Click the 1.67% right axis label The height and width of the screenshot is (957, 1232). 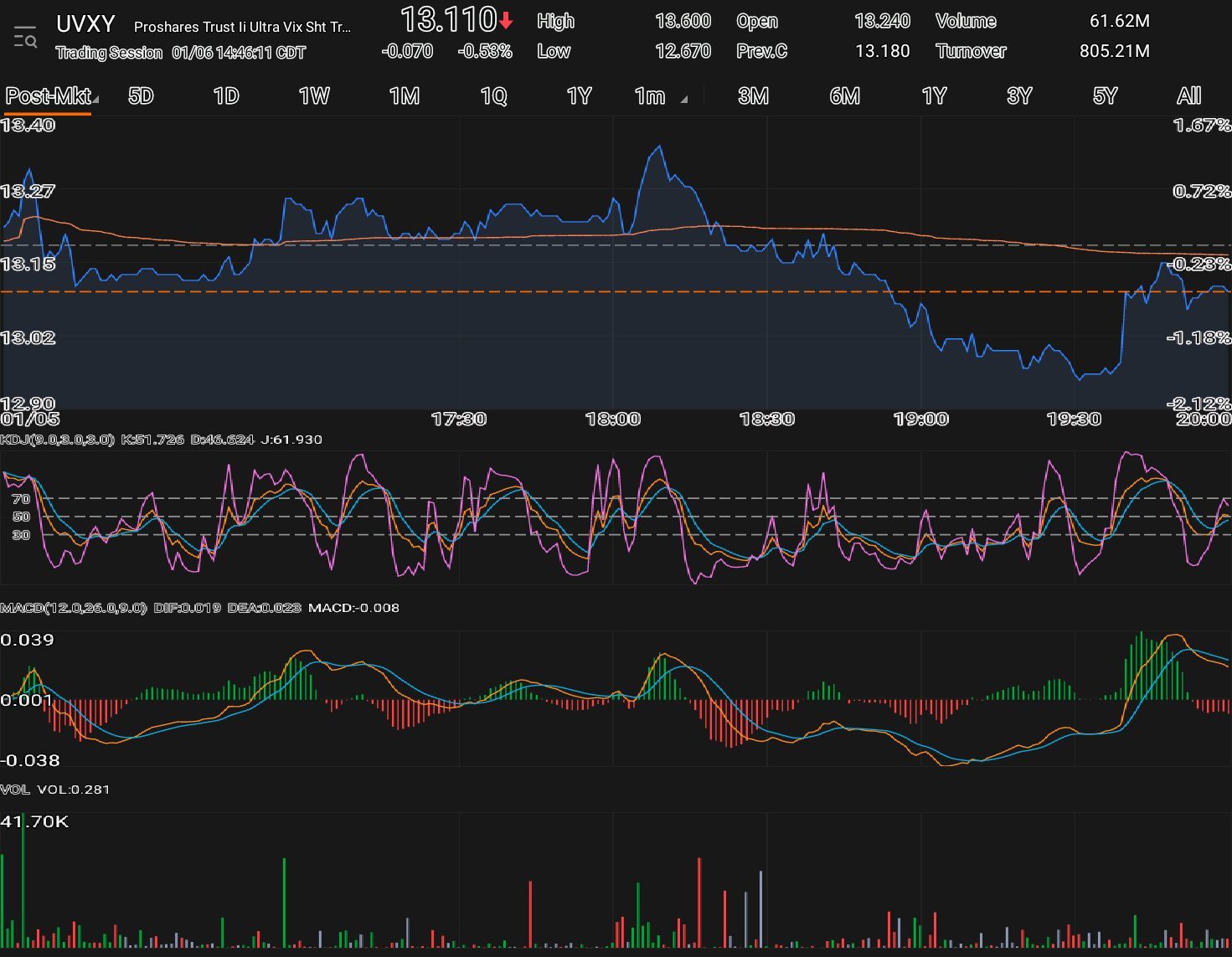(1203, 126)
